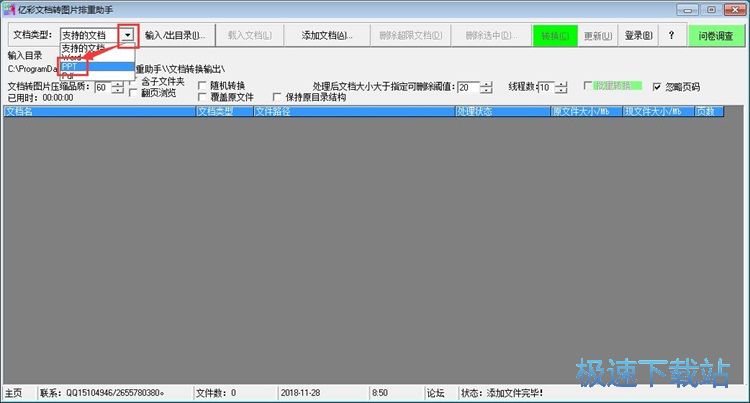750x403 pixels.
Task: Close the application window
Action: point(735,10)
